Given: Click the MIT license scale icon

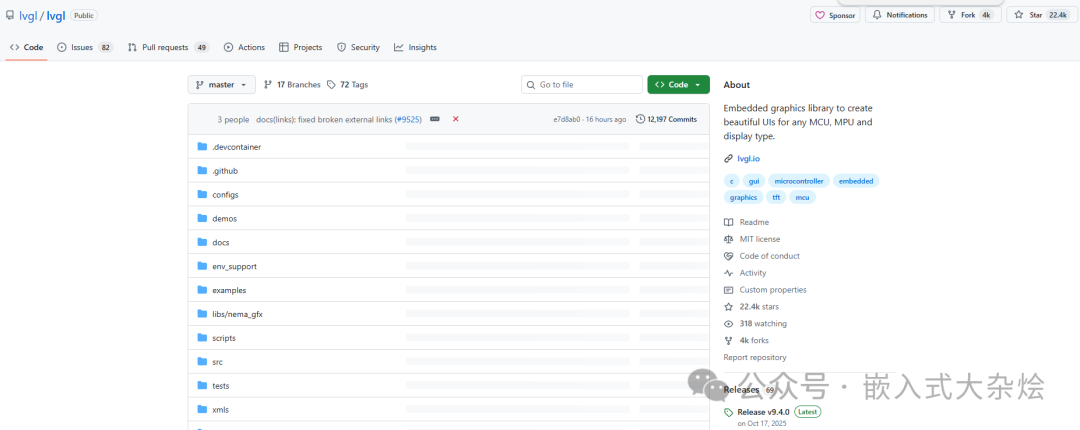Looking at the screenshot, I should [x=729, y=239].
